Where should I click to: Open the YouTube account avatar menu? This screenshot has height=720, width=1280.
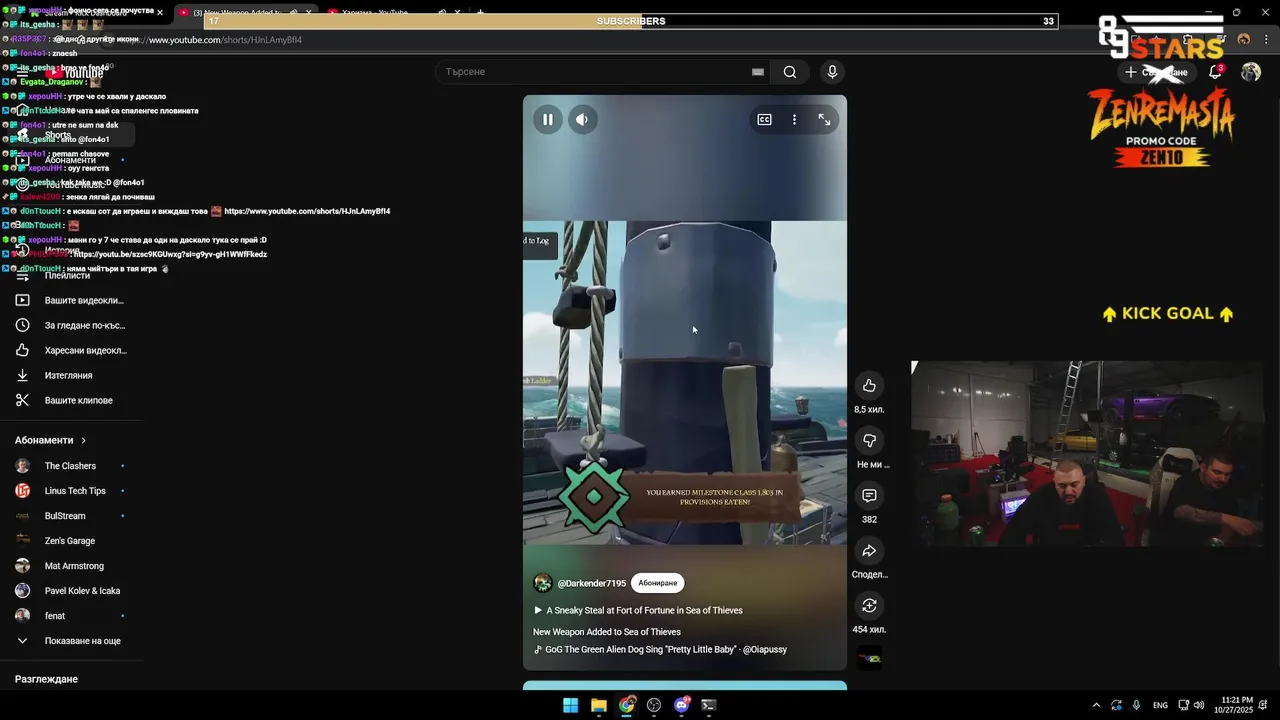coord(1251,72)
